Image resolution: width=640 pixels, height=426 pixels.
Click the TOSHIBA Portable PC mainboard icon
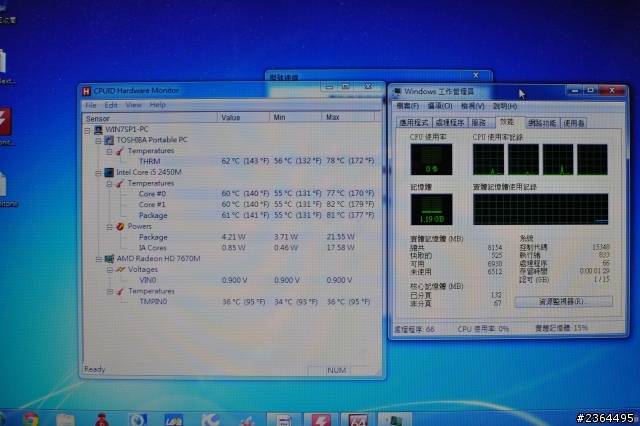pos(109,140)
